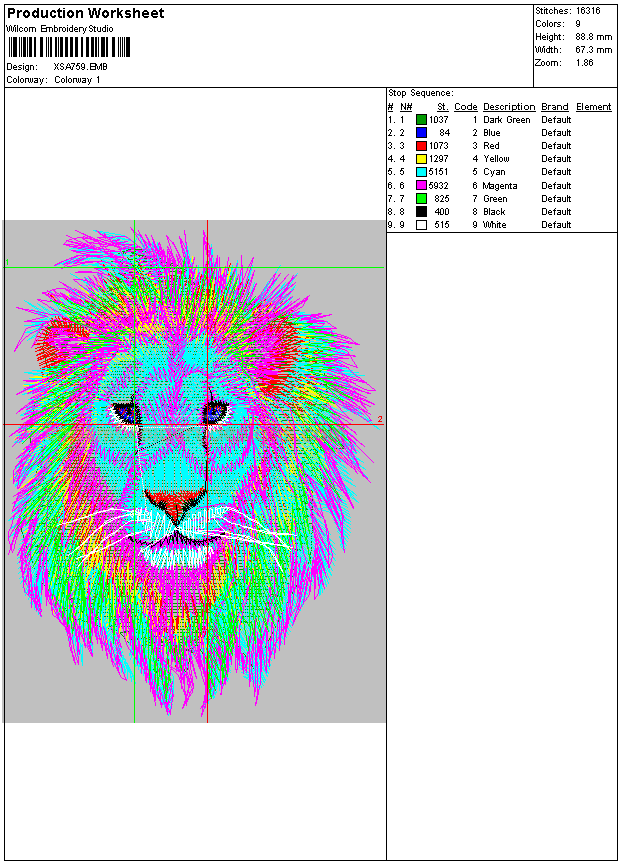The image size is (620, 861).
Task: Click the 'Brand' column header
Action: pos(555,107)
